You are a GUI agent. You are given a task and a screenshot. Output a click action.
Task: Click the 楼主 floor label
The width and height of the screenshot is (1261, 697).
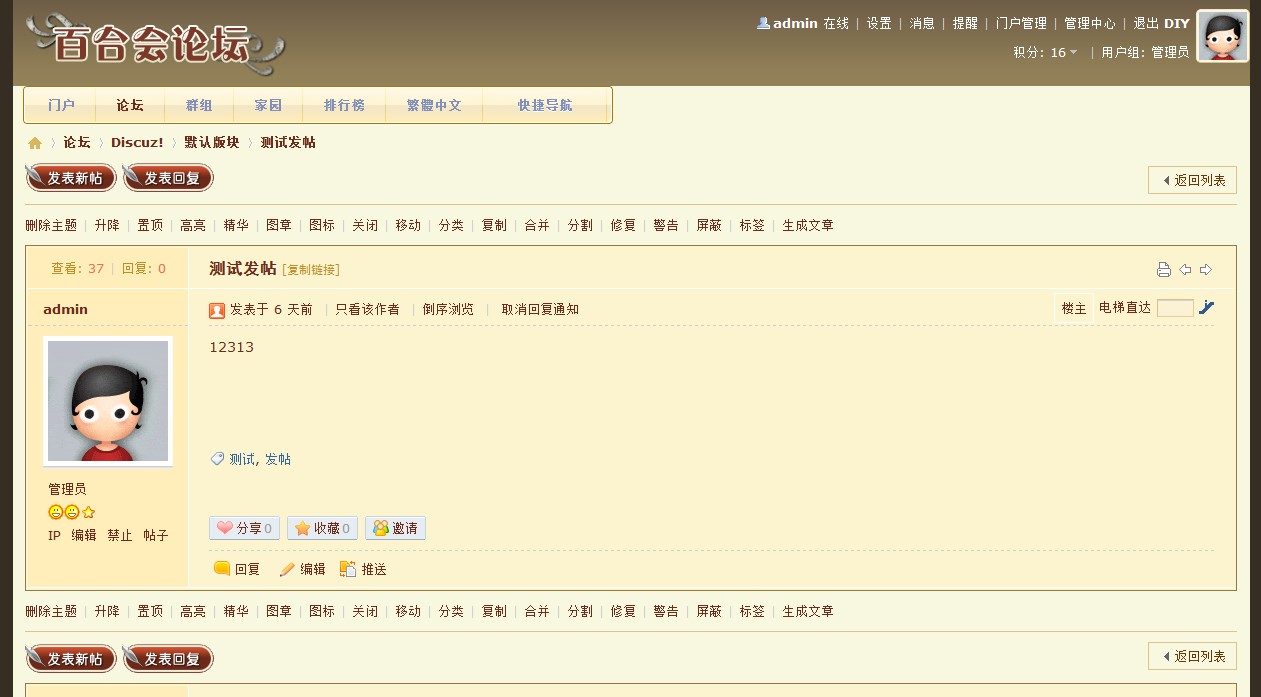pos(1074,309)
